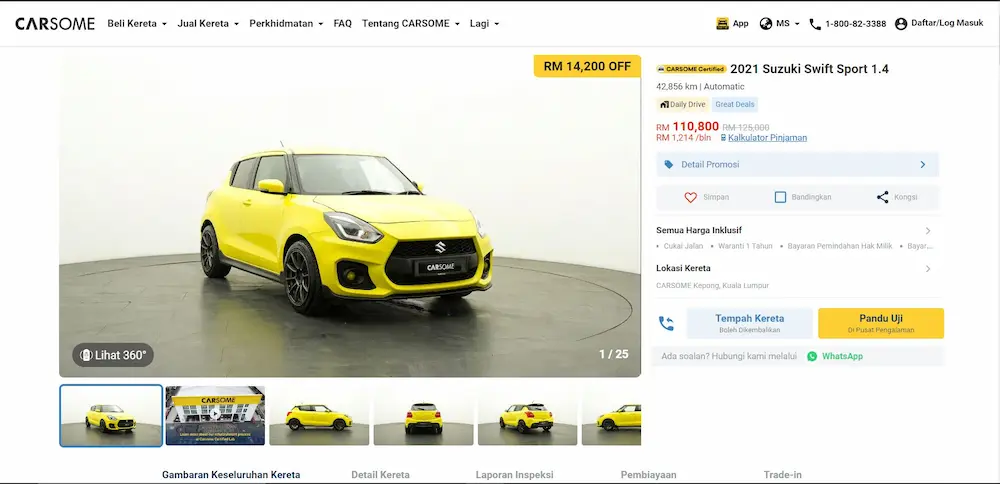The image size is (1000, 484).
Task: Click the CARSOME Kepong, Kuala Lumpur location text
Action: point(712,286)
